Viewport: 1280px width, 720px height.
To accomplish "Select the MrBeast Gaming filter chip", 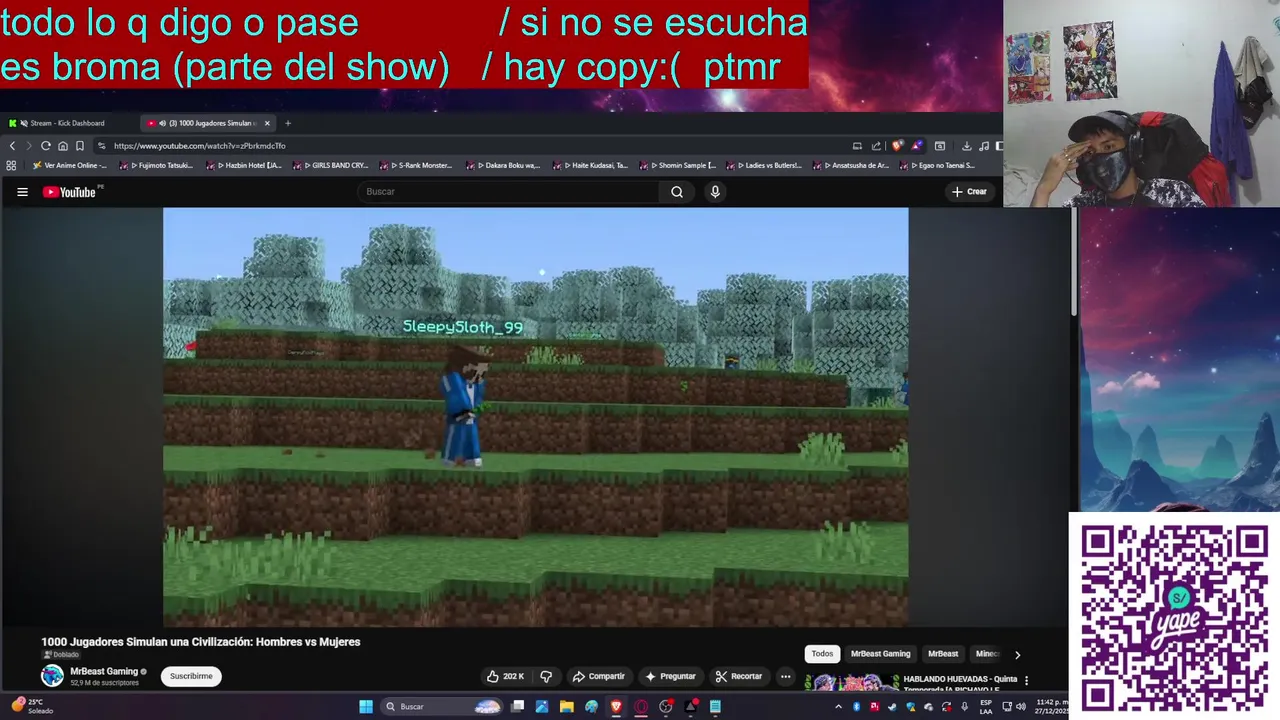I will click(880, 654).
